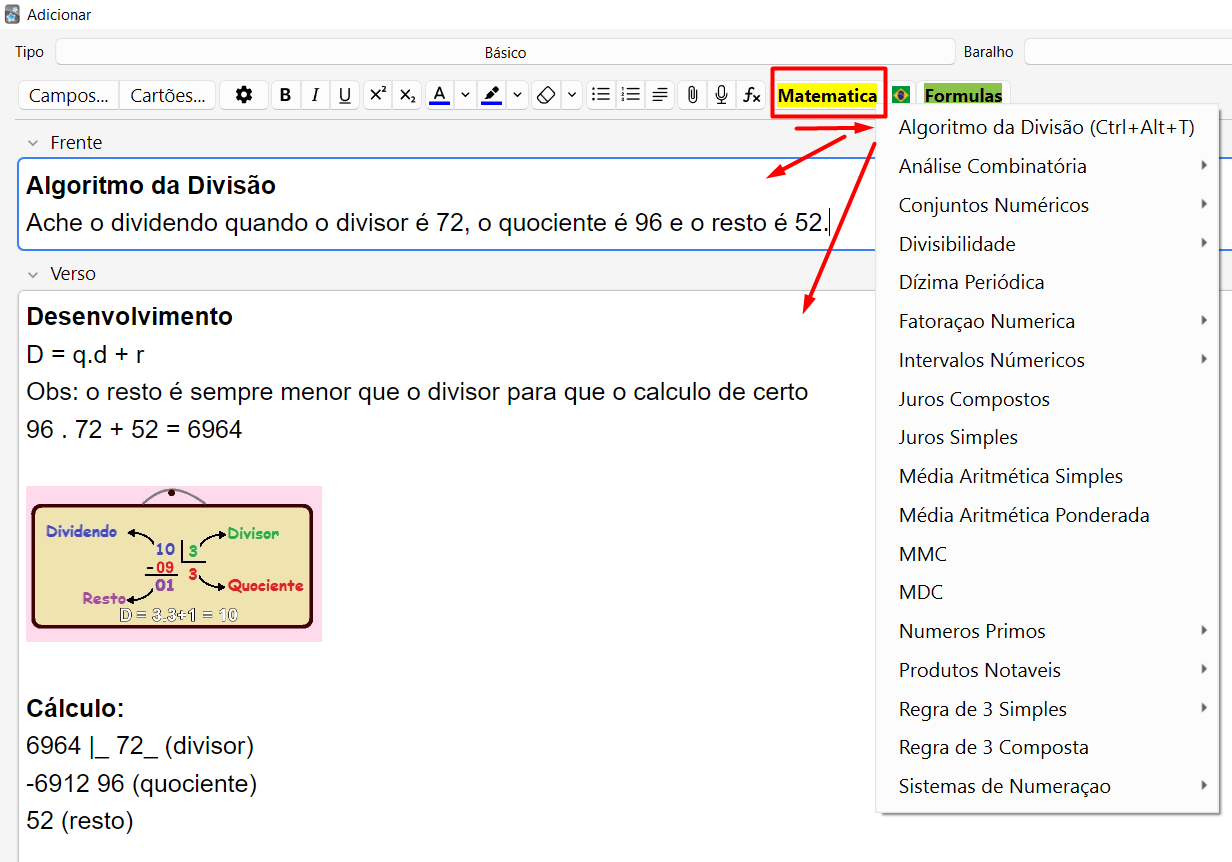Click the Campos... button
The image size is (1232, 862).
click(69, 95)
